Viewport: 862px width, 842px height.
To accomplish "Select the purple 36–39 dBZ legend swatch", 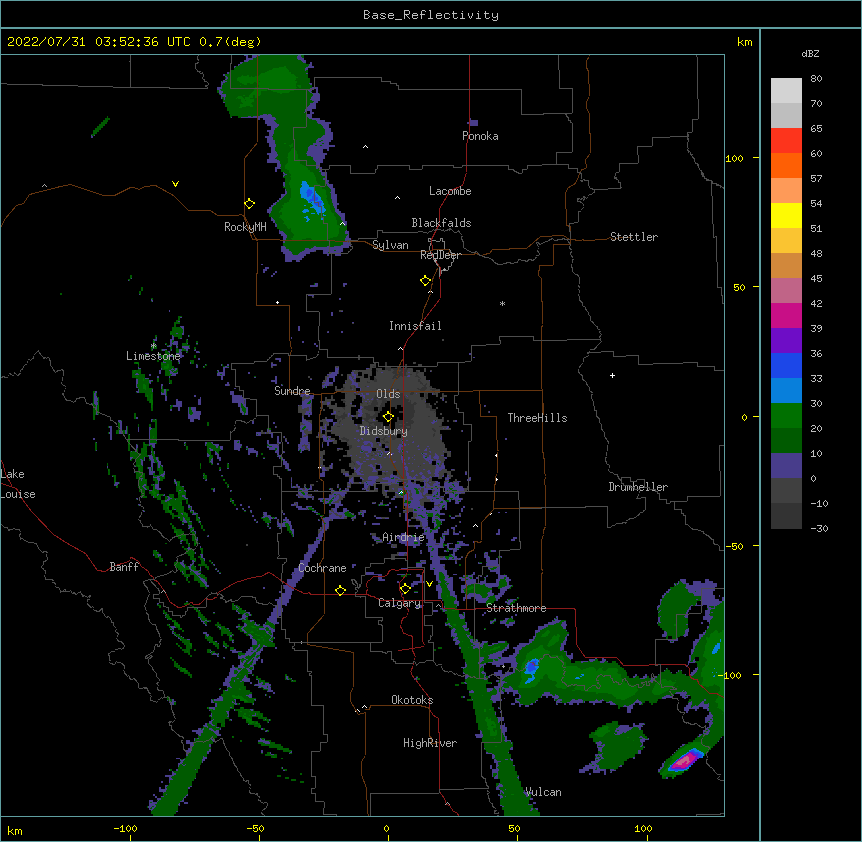I will tap(786, 341).
